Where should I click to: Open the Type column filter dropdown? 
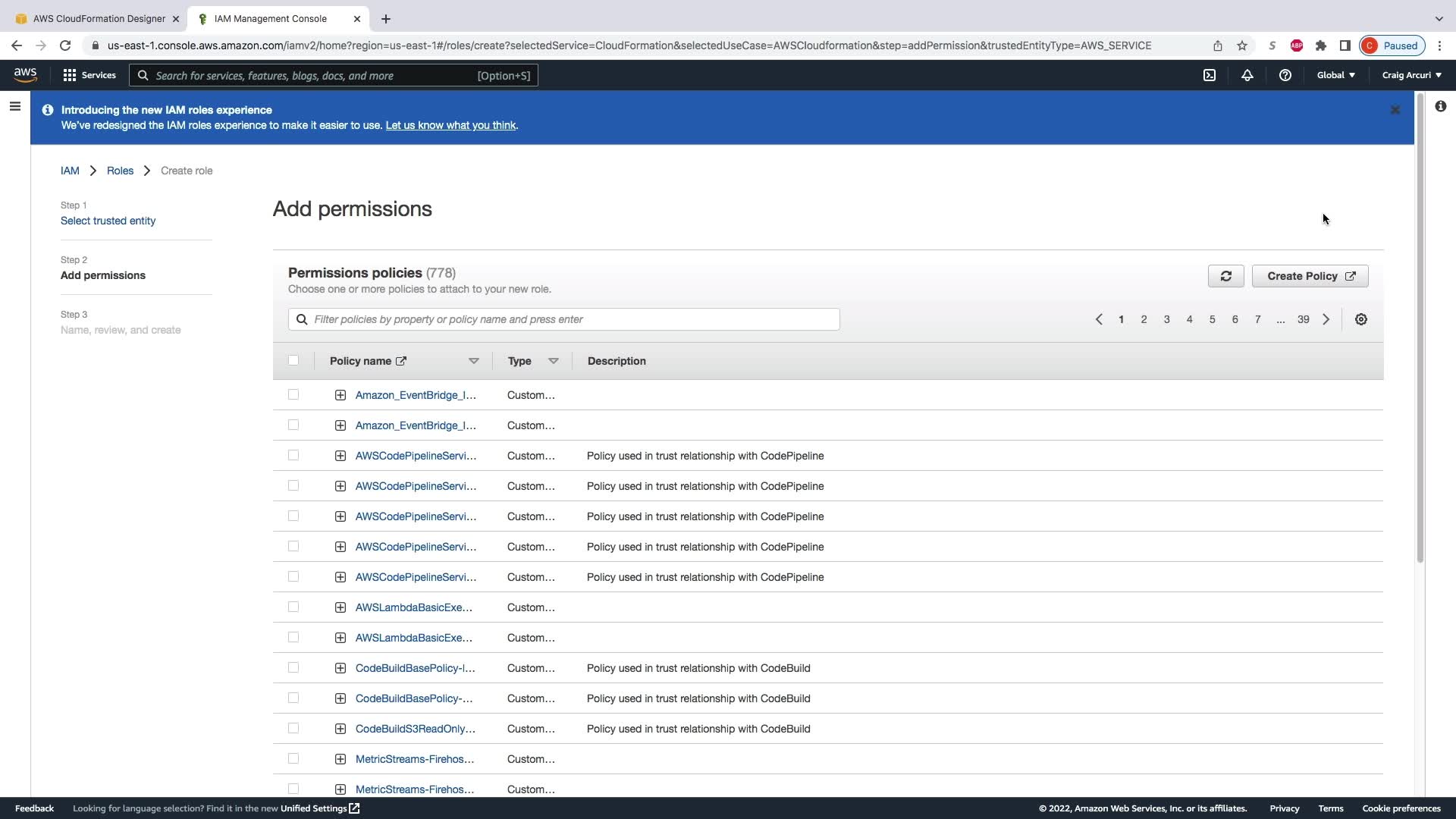pyautogui.click(x=553, y=361)
